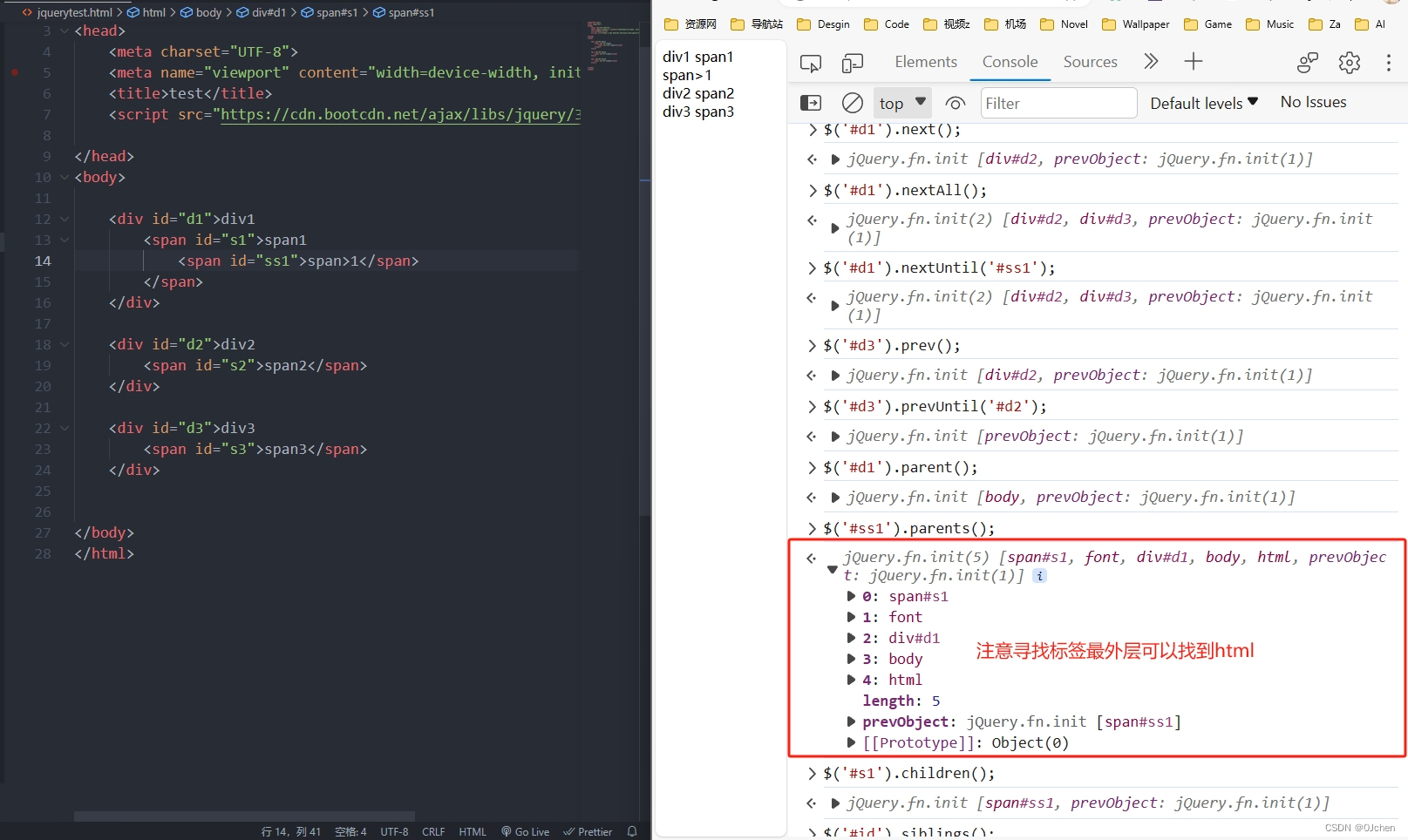Image resolution: width=1408 pixels, height=840 pixels.
Task: Click UTF-8 encoding in the status bar
Action: click(394, 831)
